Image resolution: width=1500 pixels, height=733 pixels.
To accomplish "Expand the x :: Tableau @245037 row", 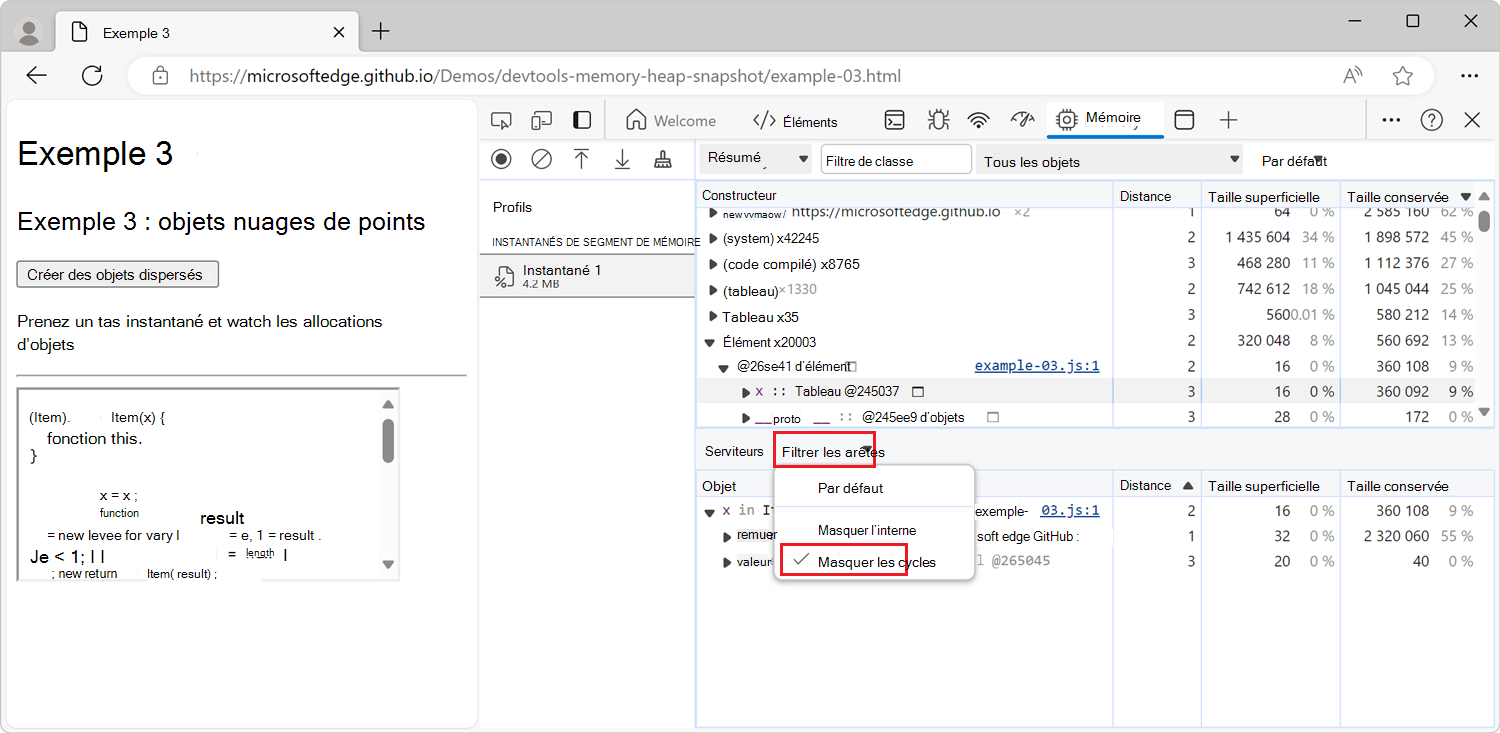I will click(746, 392).
